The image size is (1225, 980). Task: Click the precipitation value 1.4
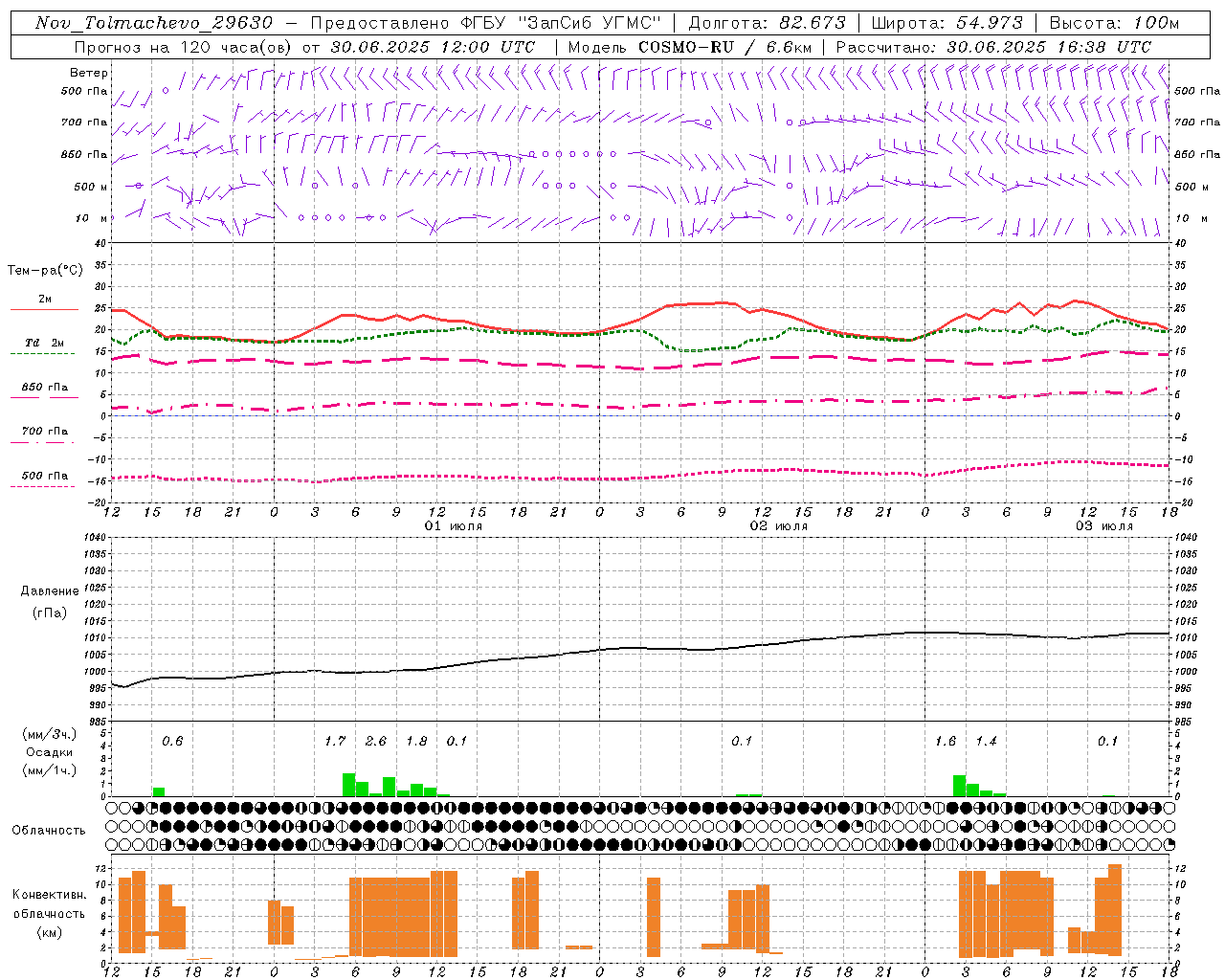pyautogui.click(x=987, y=742)
